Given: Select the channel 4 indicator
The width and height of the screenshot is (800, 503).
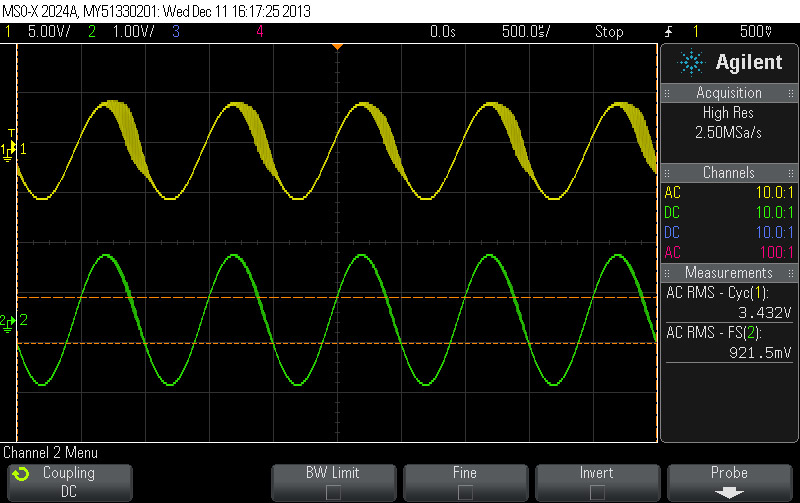Looking at the screenshot, I should coord(260,32).
